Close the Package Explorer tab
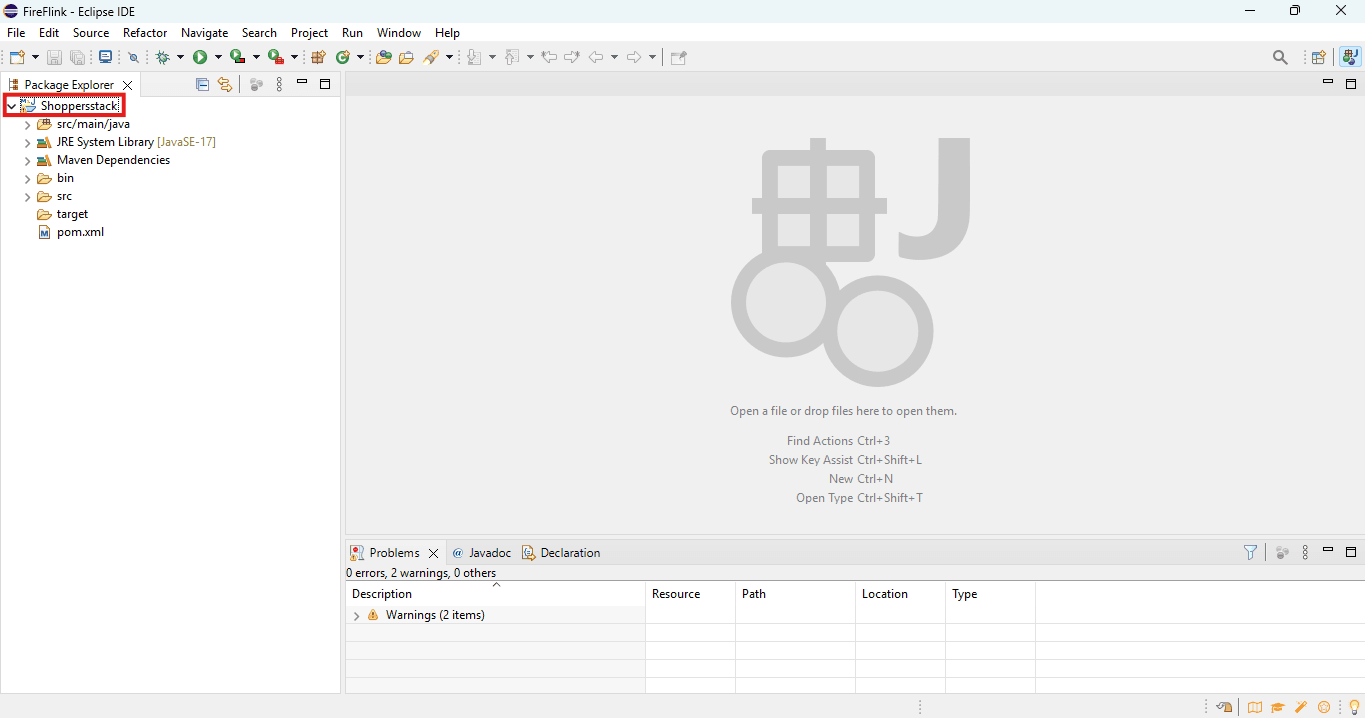The width and height of the screenshot is (1365, 718). tap(127, 85)
